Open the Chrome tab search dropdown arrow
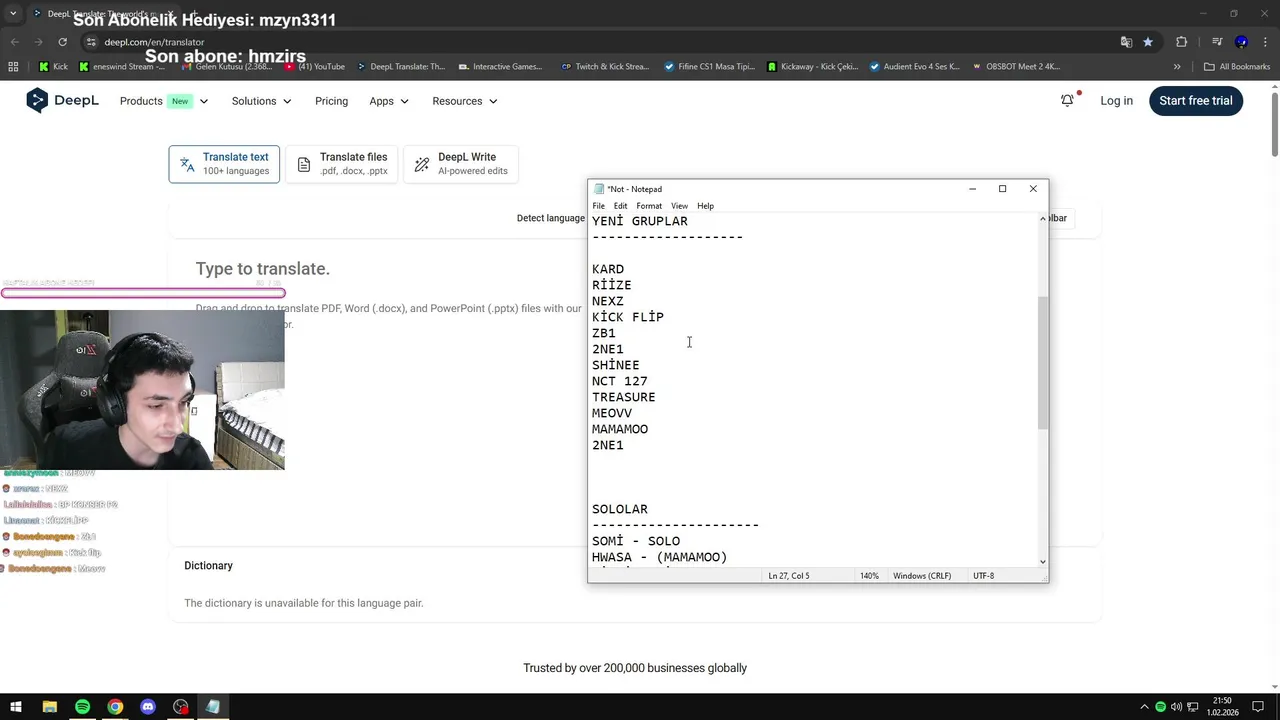This screenshot has height=720, width=1280. pos(13,14)
